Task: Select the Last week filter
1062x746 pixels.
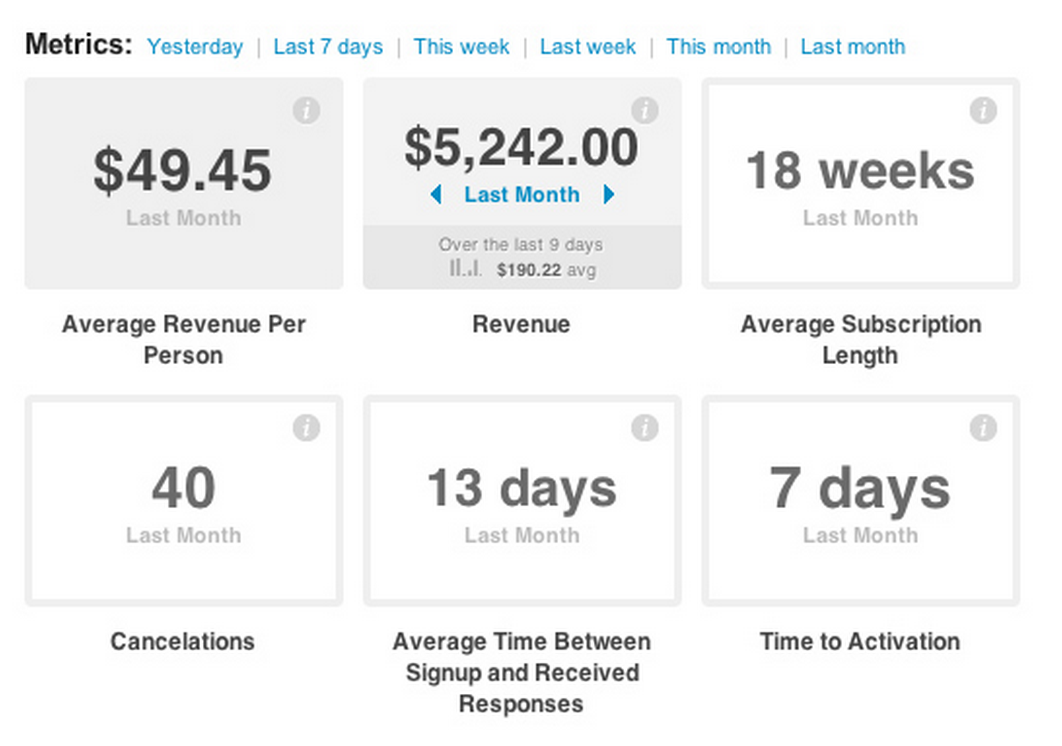Action: point(588,47)
